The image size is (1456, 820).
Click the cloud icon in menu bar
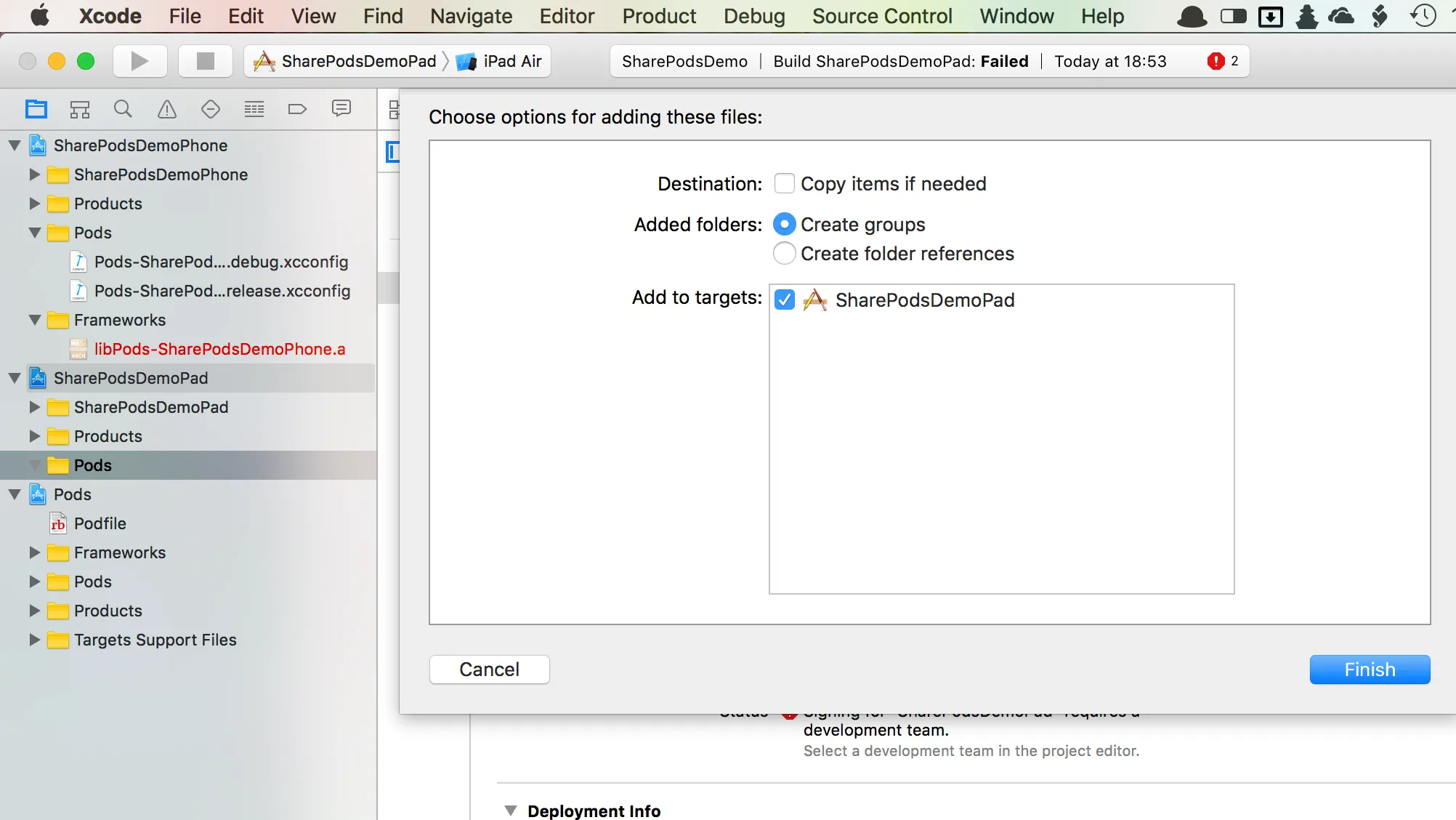(1341, 16)
